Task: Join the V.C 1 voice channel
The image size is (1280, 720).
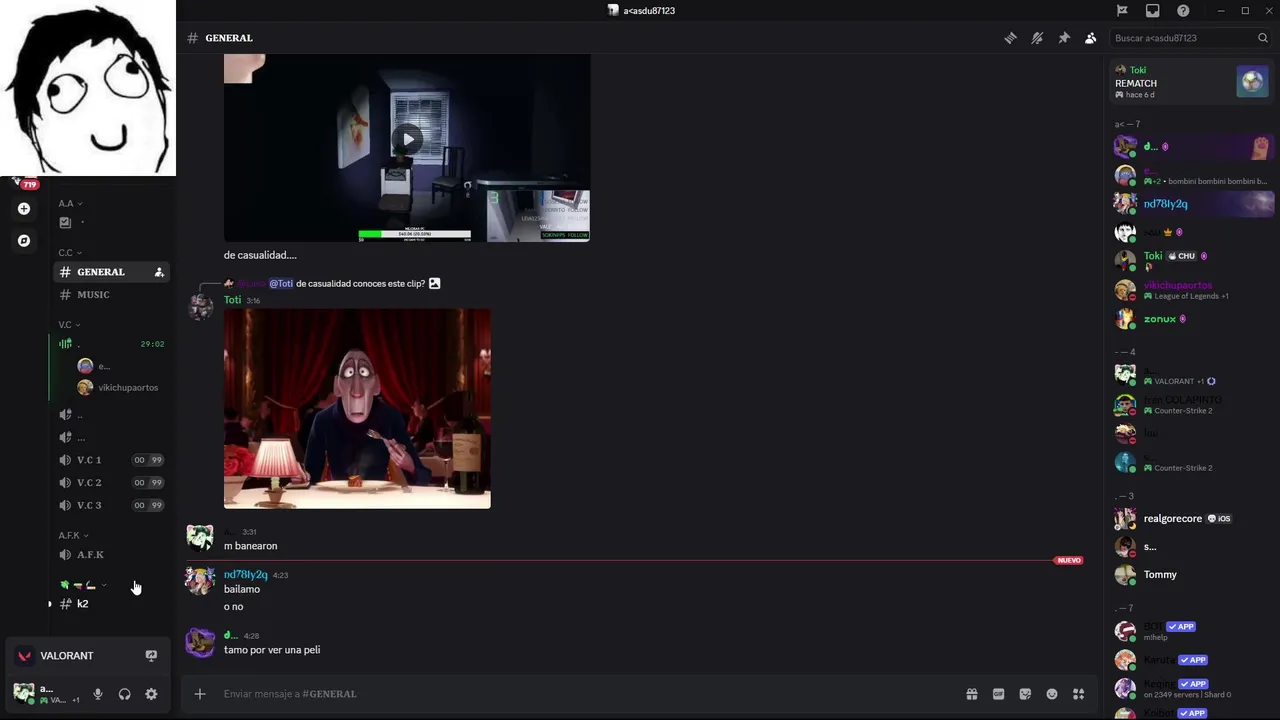Action: coord(111,460)
